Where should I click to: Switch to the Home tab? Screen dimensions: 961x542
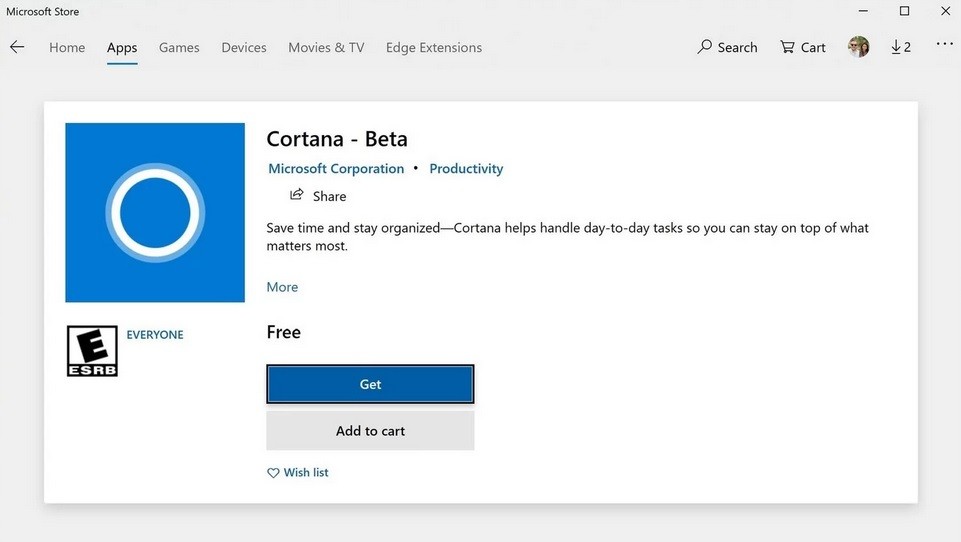pos(67,47)
